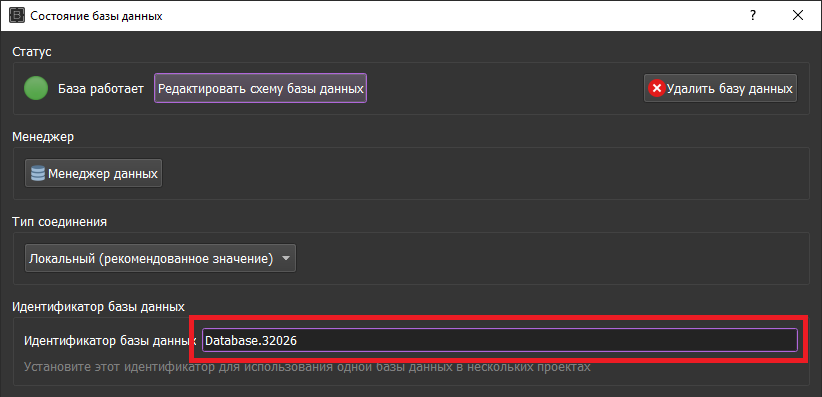This screenshot has width=822, height=397.
Task: Open the Редактировать схему базы данных button
Action: [x=261, y=88]
